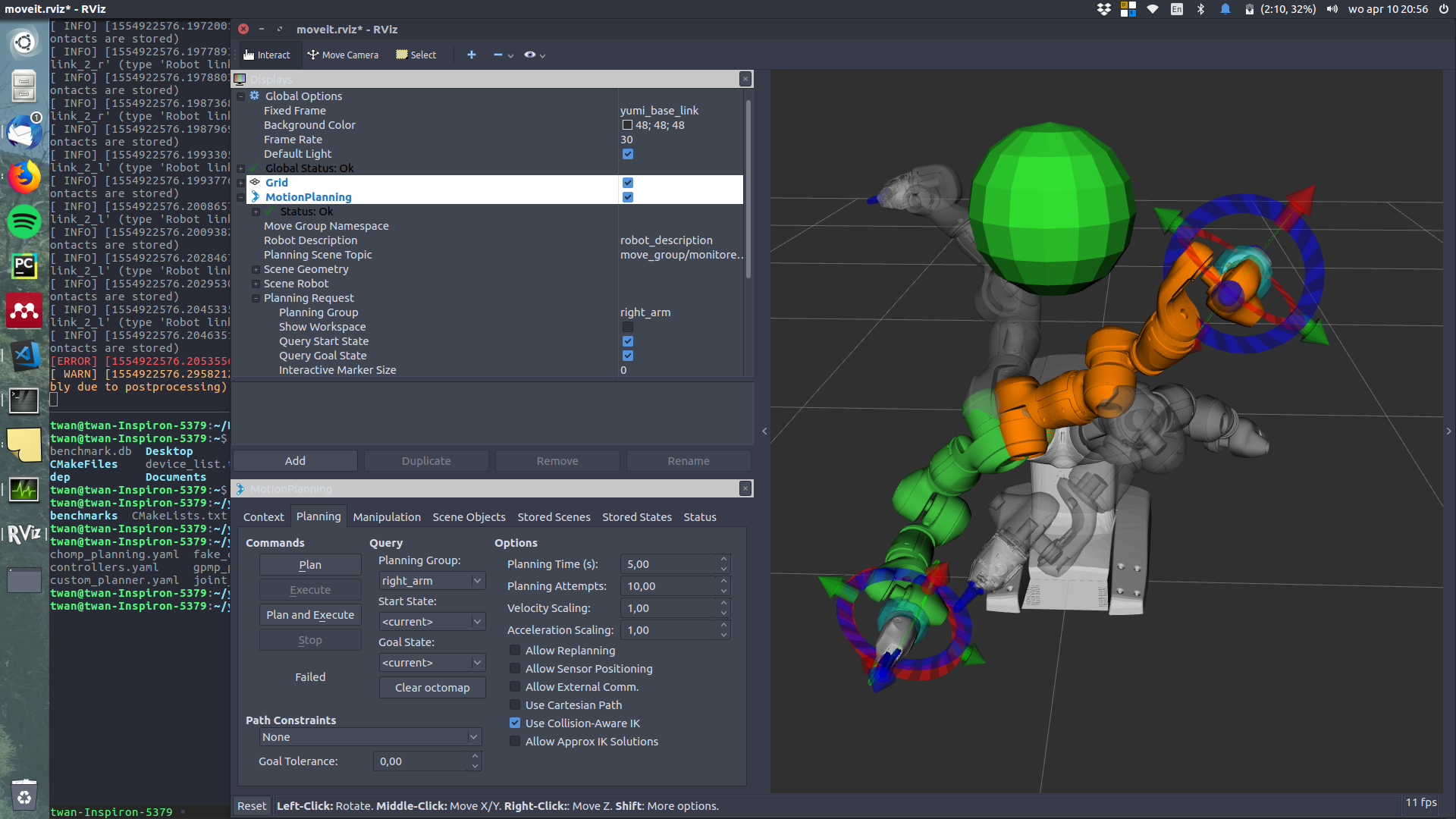The image size is (1456, 819).
Task: Open Spotify from the dock
Action: click(24, 222)
